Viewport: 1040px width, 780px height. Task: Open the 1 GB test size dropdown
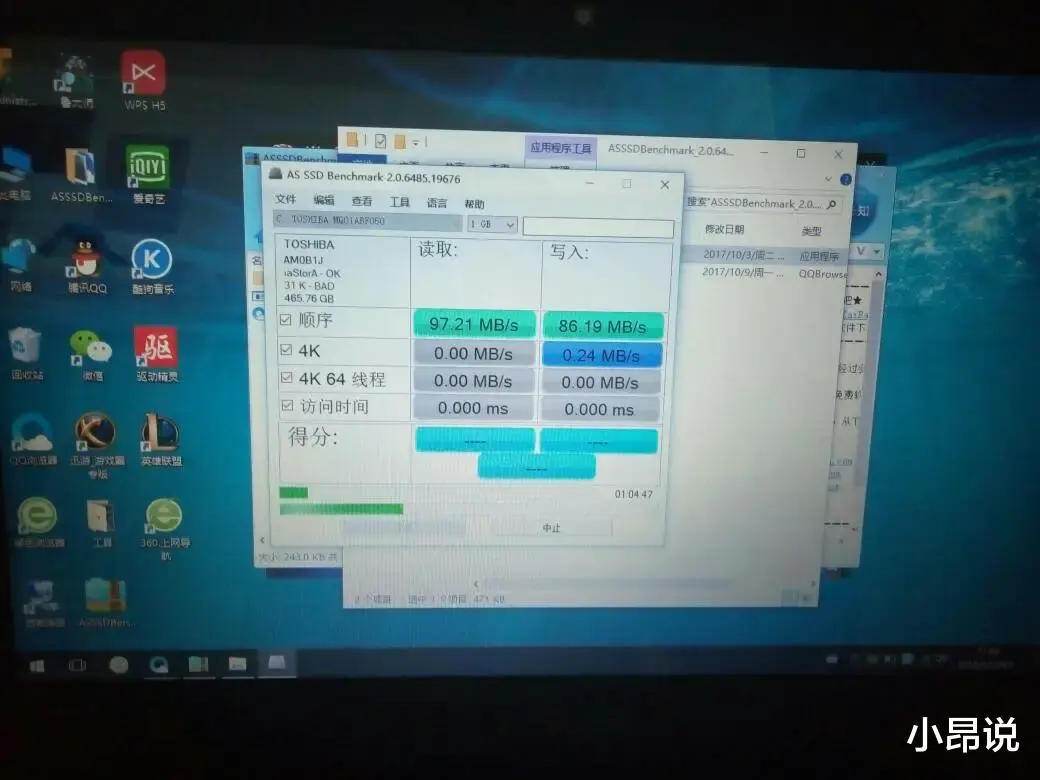pos(492,224)
